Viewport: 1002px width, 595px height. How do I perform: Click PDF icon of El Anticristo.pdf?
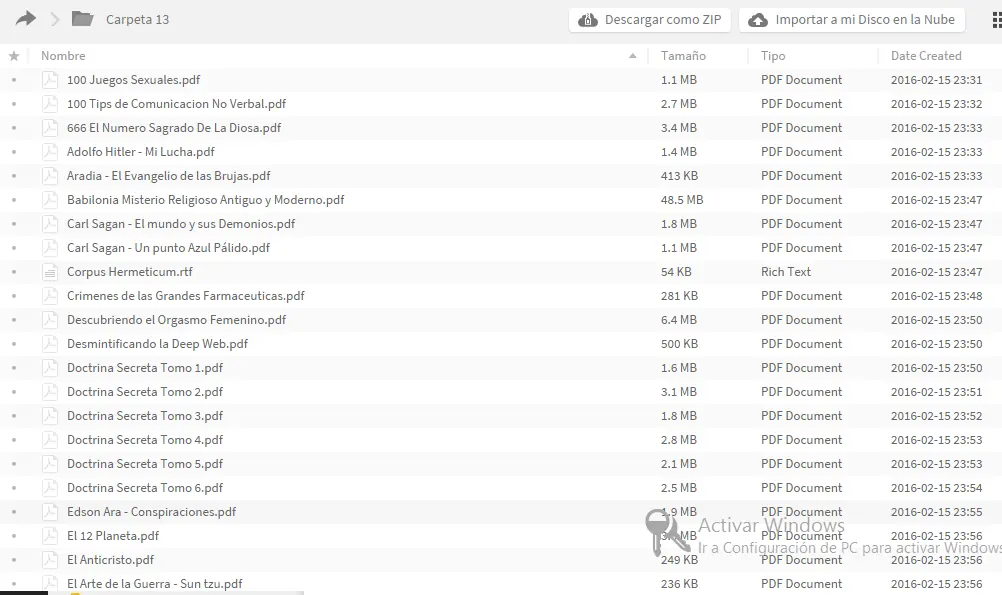[x=50, y=560]
